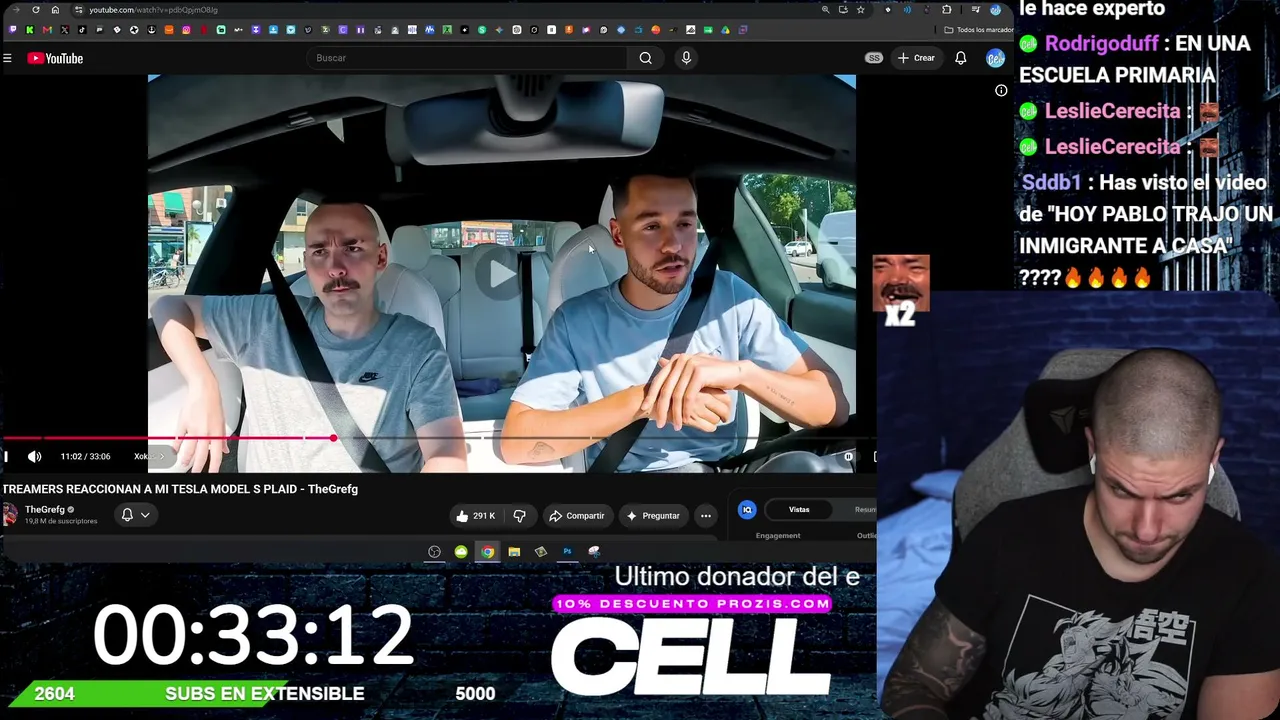Screen dimensions: 1280x720
Task: Bookmark this page with the star
Action: click(860, 10)
